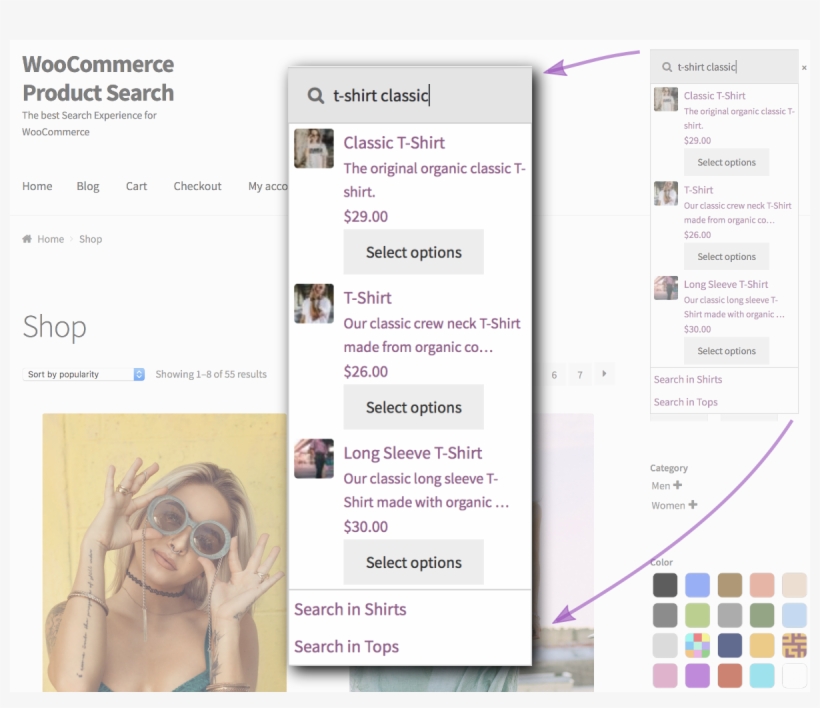Select options for $26.00 T-Shirt in enlarged popup

click(414, 407)
